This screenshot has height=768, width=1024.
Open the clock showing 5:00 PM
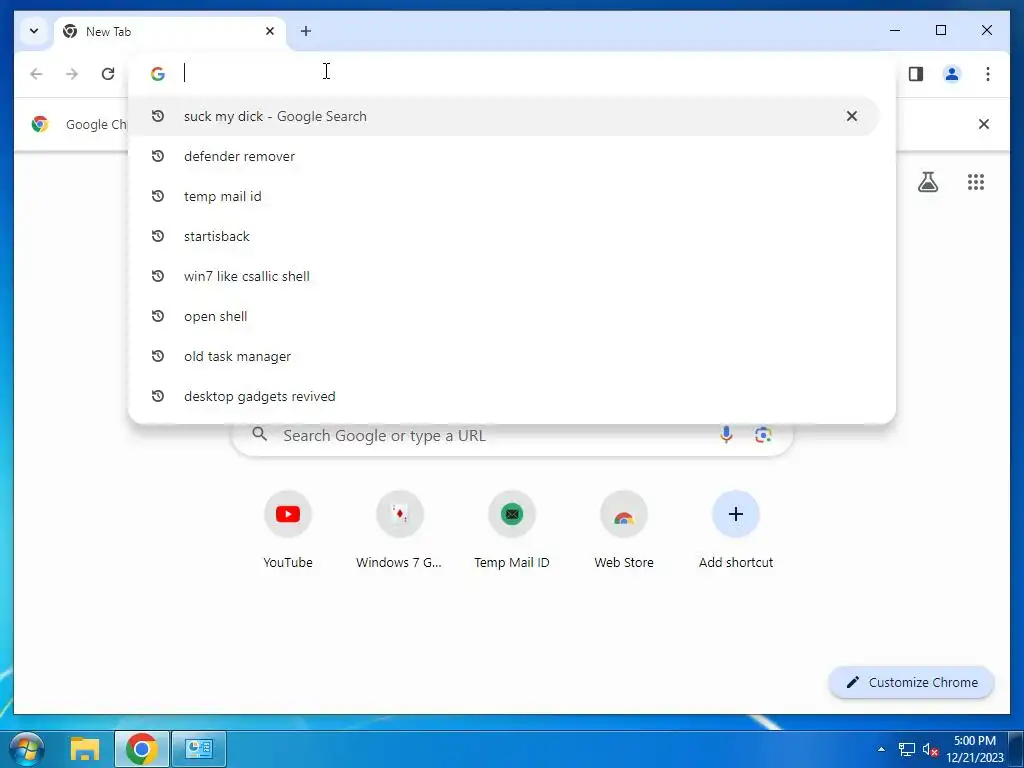pos(975,749)
